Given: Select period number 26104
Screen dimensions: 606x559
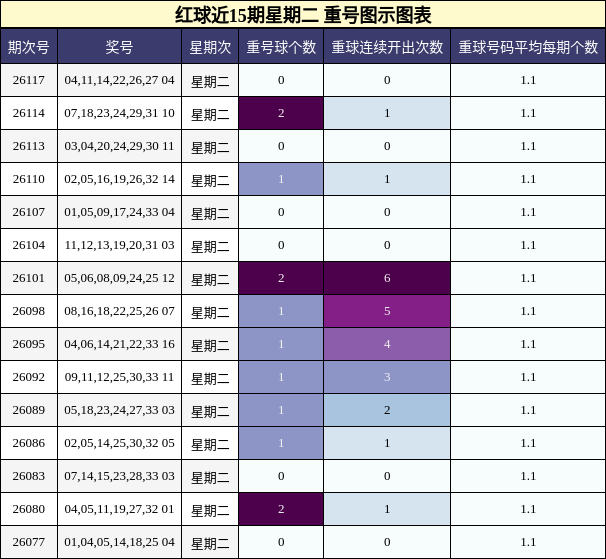Looking at the screenshot, I should coord(29,245).
